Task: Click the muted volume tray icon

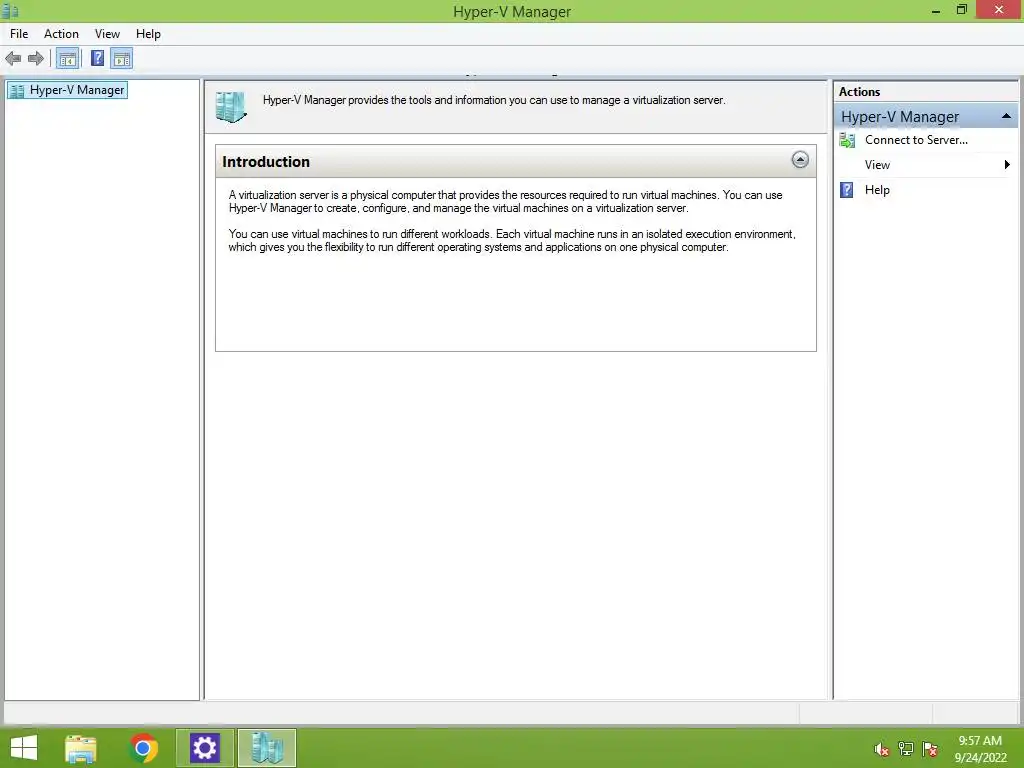Action: point(881,749)
